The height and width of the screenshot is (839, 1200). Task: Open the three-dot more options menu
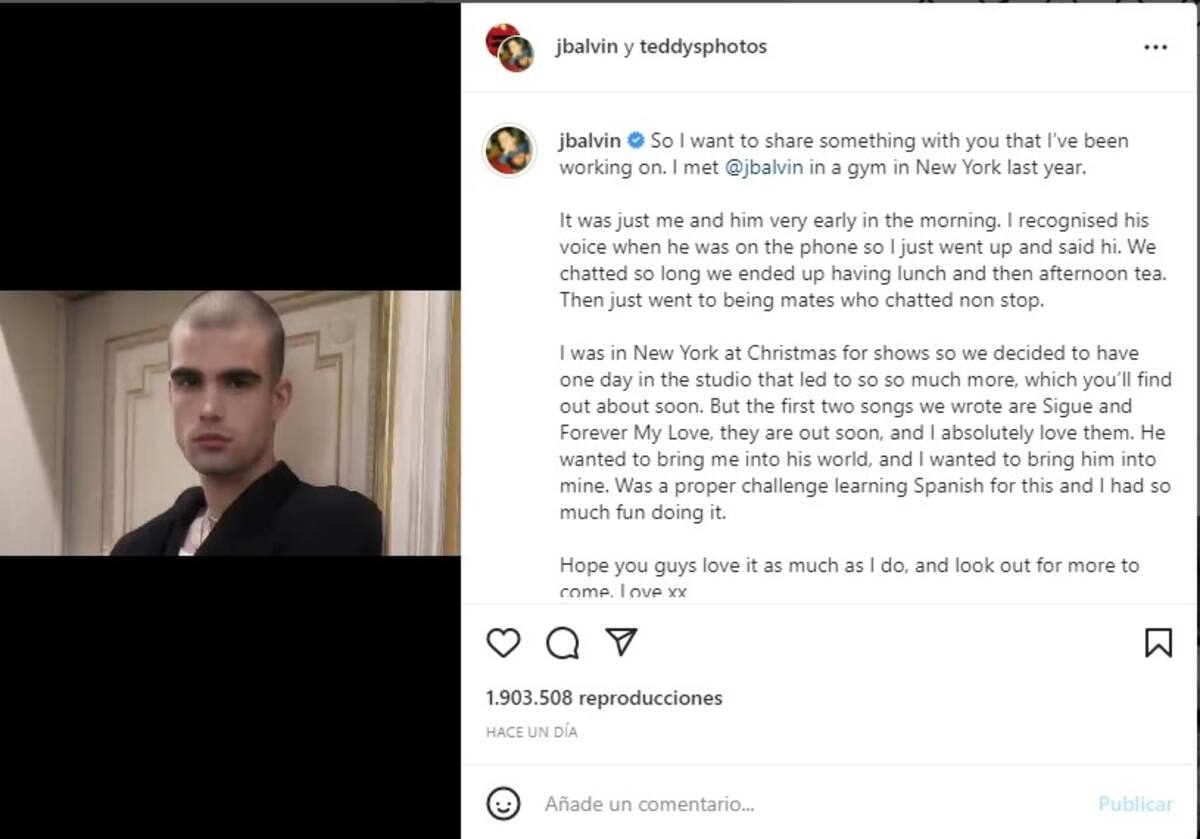pos(1155,47)
